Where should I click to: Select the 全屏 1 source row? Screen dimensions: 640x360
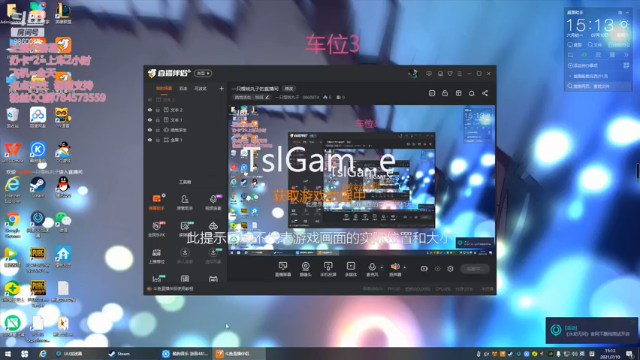[186, 140]
